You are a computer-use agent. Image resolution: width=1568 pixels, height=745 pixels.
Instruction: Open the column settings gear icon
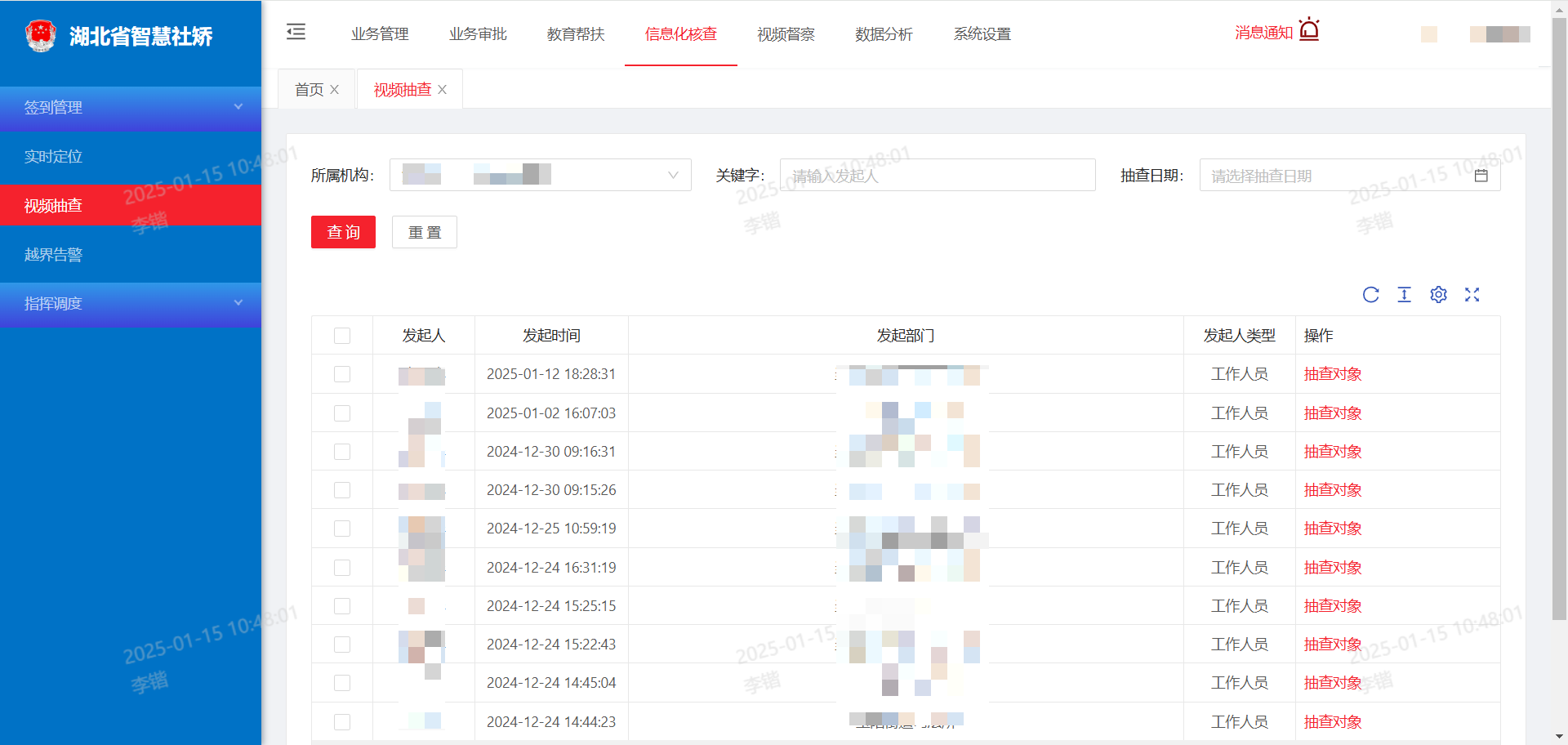(x=1438, y=295)
